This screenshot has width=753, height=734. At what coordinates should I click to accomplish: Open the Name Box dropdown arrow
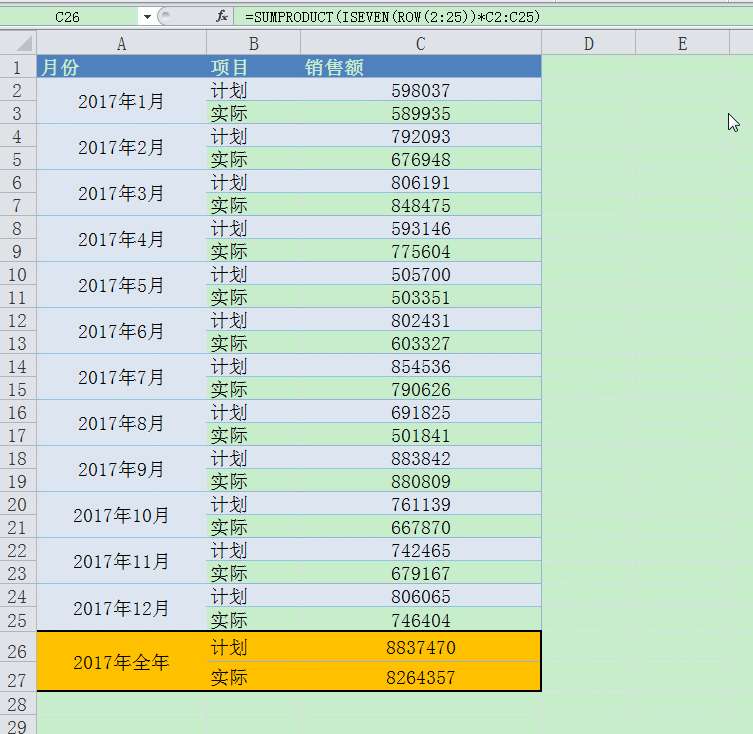click(147, 17)
